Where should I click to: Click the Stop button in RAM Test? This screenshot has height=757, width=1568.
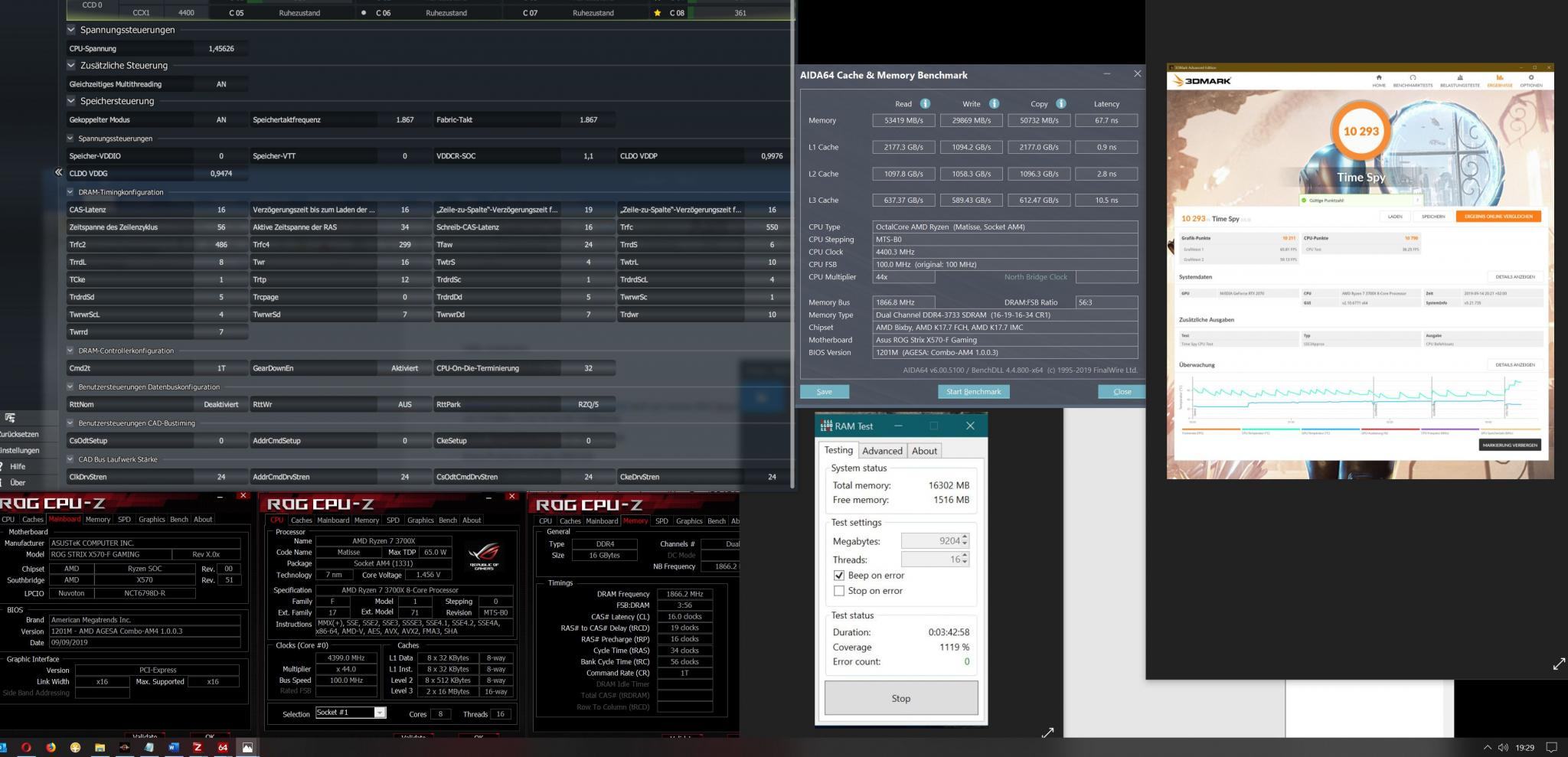[x=901, y=698]
